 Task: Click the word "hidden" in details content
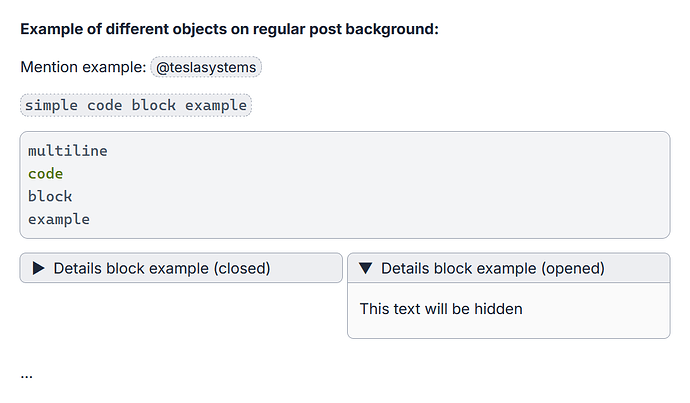click(x=496, y=309)
